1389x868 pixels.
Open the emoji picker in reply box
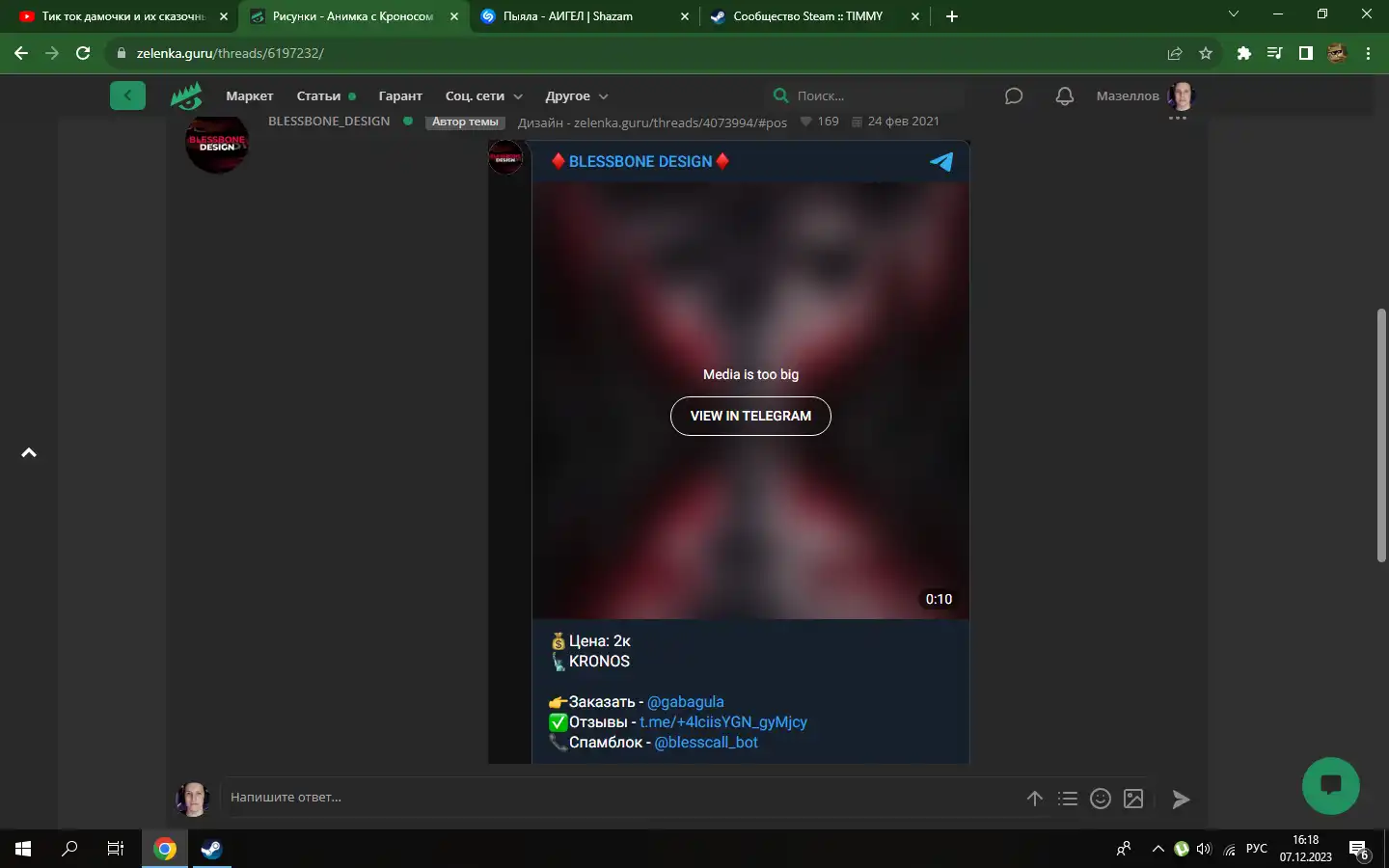click(x=1100, y=799)
